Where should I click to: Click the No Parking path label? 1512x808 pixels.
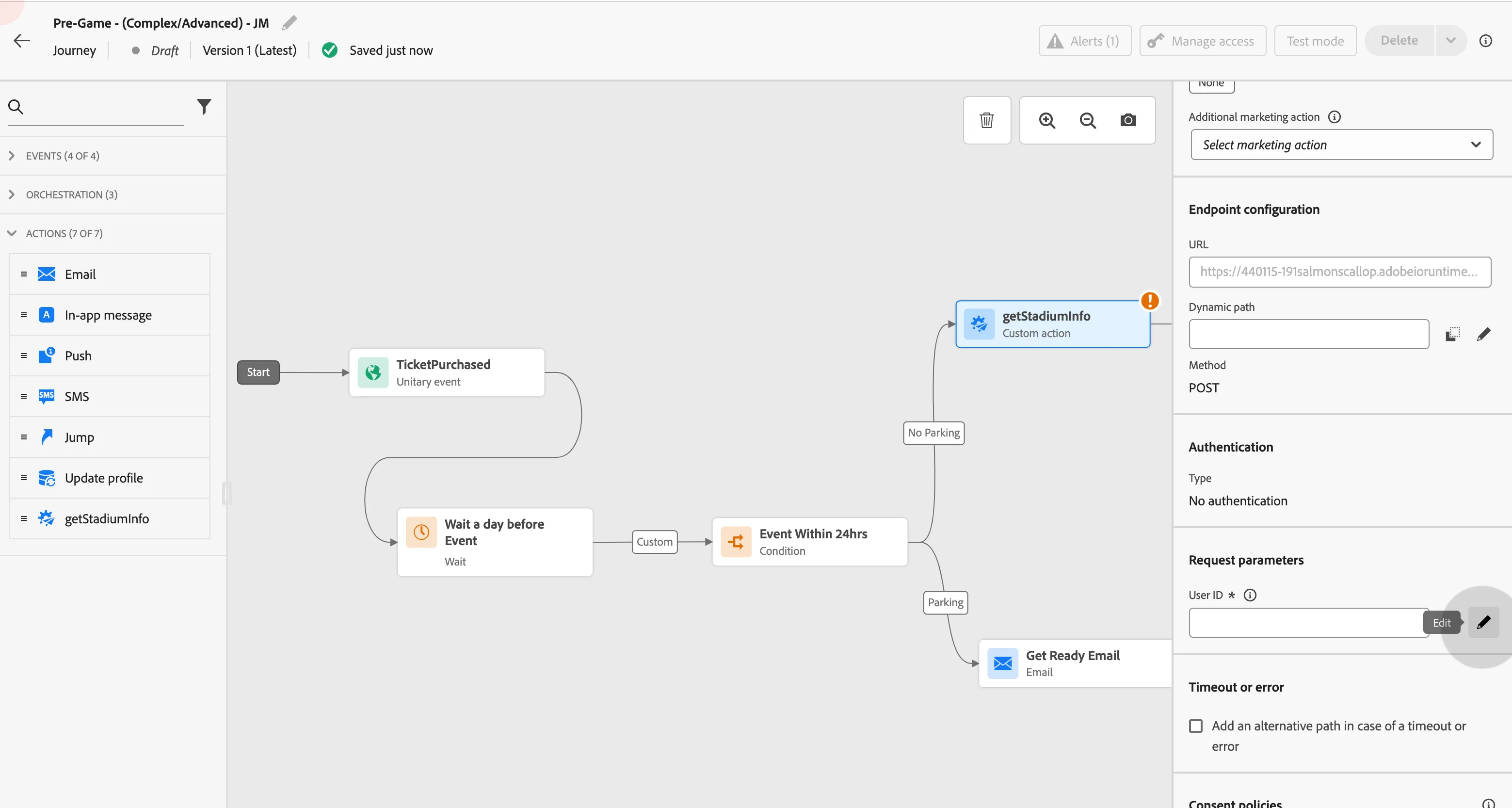pos(933,433)
